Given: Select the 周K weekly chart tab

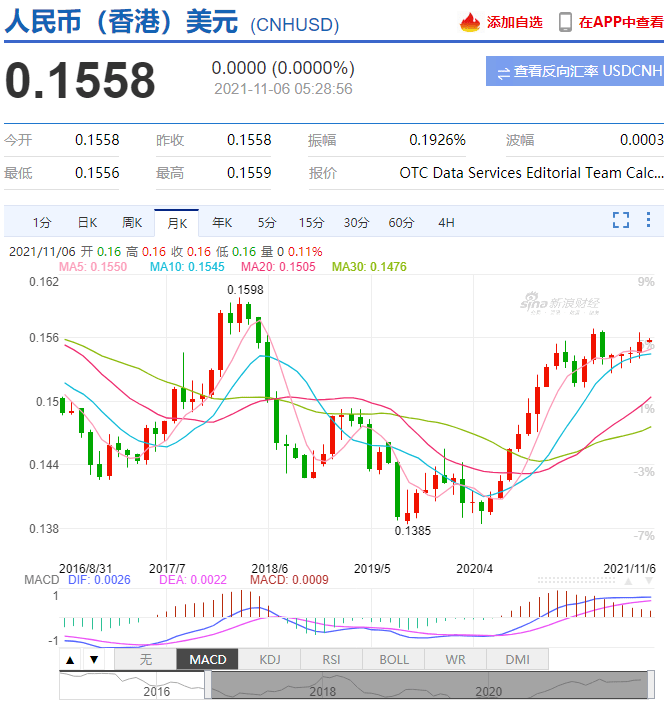Looking at the screenshot, I should coord(132,222).
